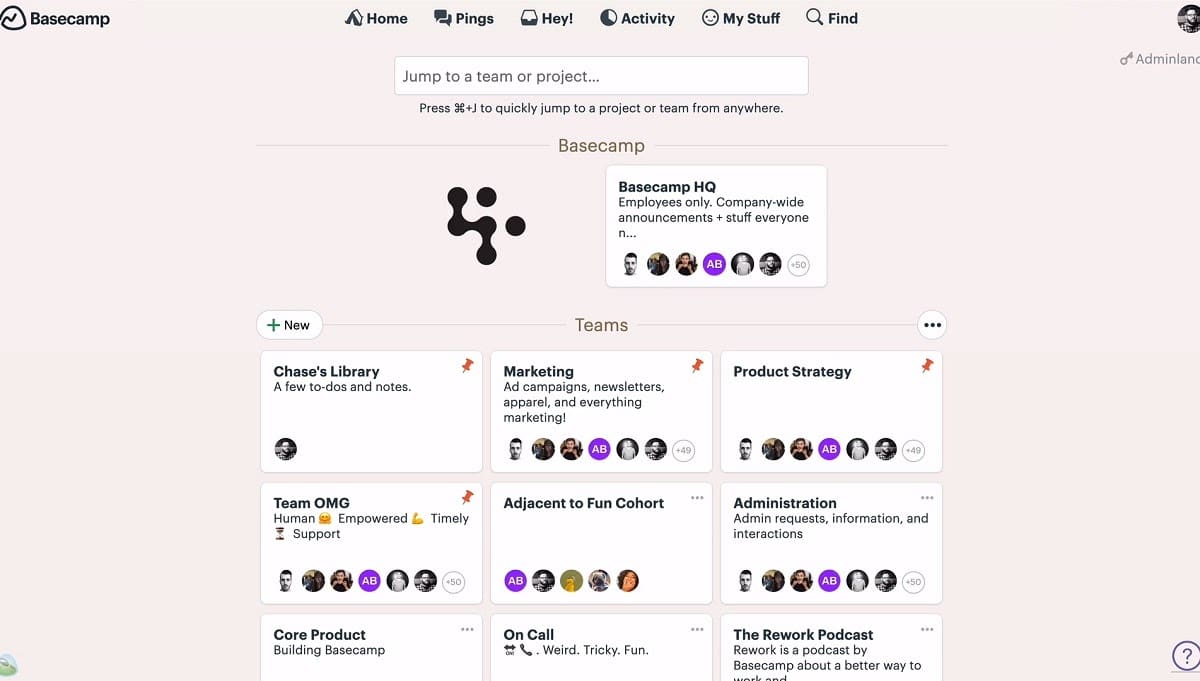Screen dimensions: 1200x681
Task: View the Activity clock icon
Action: 609,17
